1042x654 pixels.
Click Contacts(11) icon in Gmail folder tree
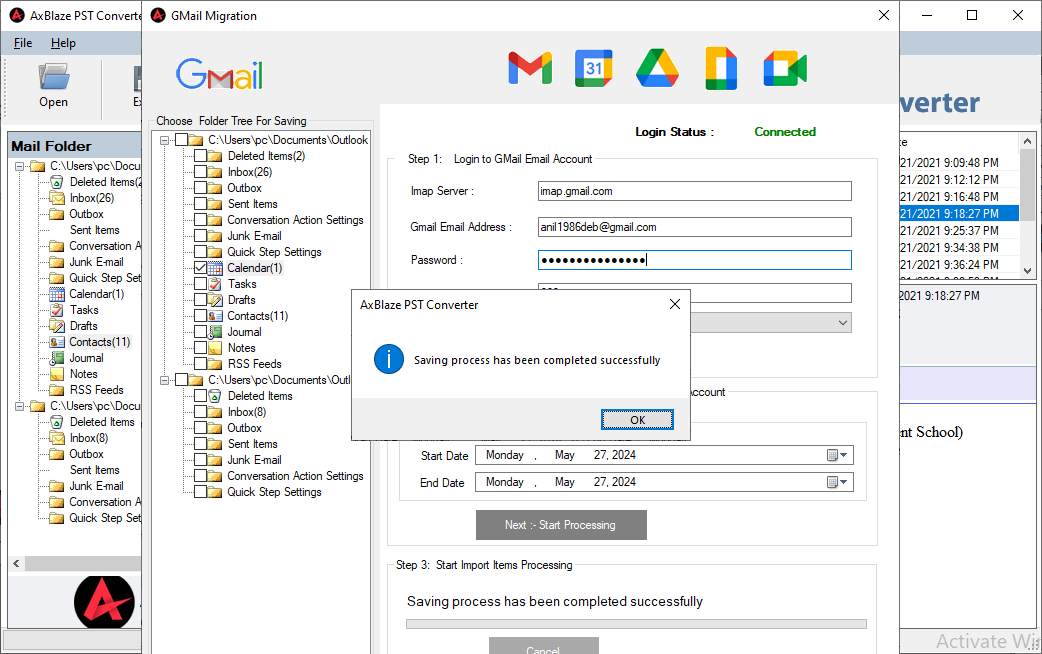(x=215, y=316)
